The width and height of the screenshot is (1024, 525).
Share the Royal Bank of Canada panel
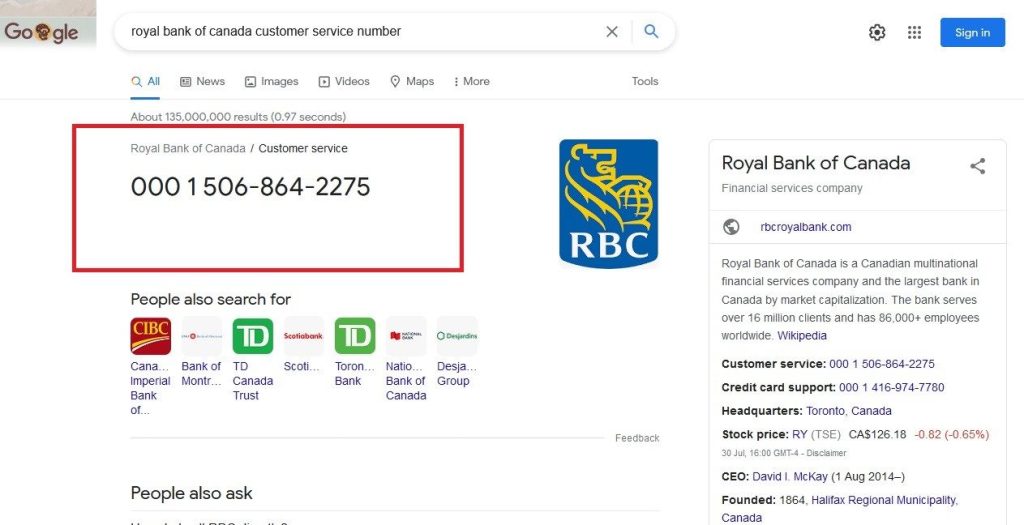(978, 166)
